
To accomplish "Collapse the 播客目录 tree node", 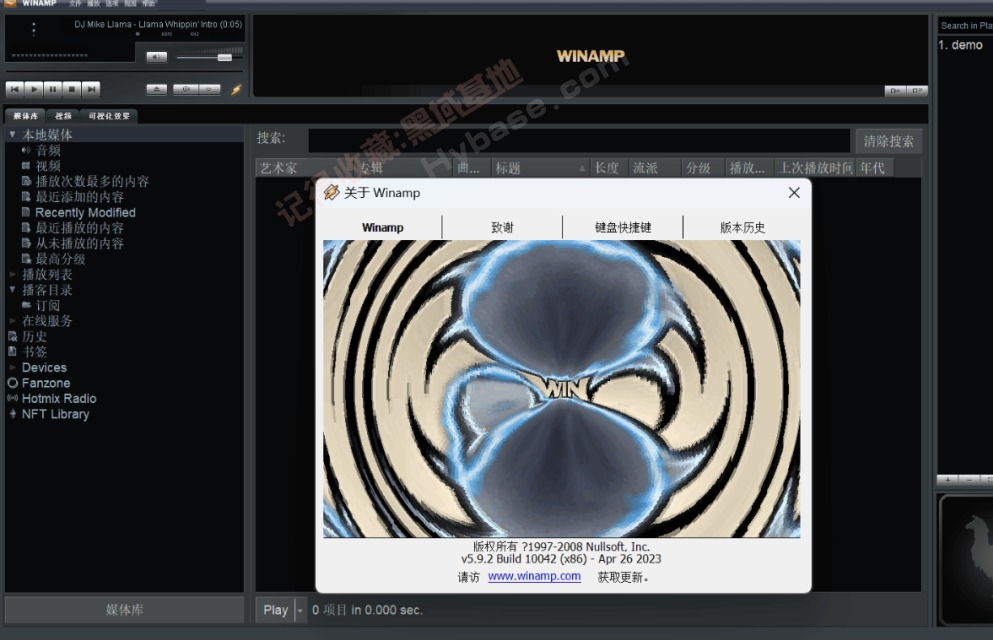I will click(12, 289).
